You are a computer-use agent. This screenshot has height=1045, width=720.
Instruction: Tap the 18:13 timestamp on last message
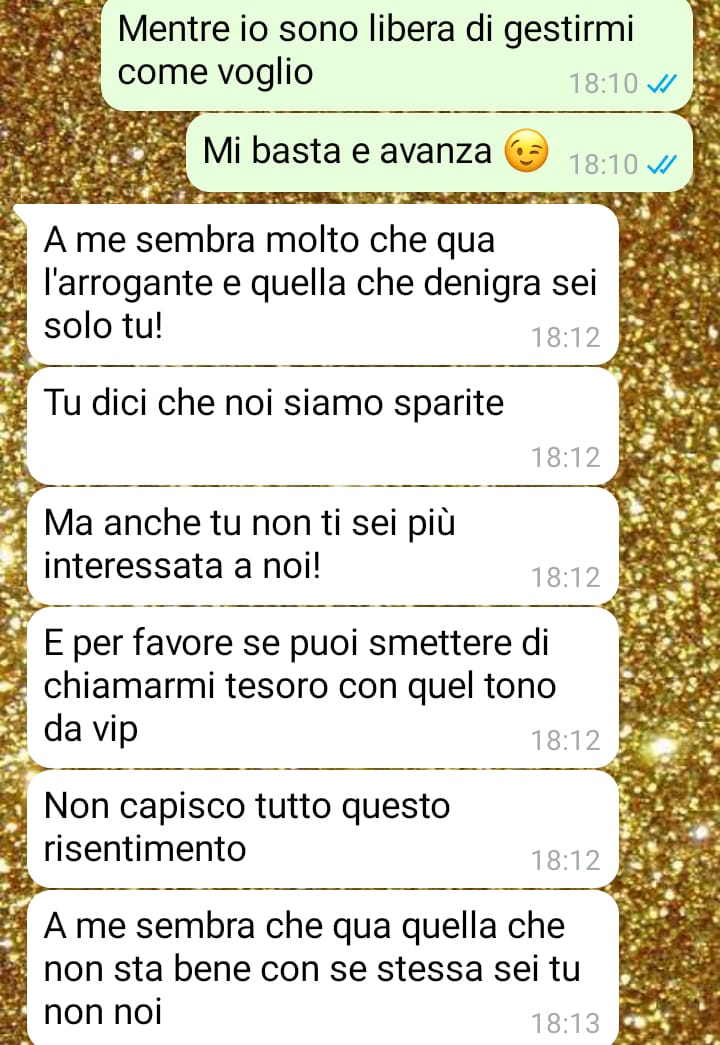coord(565,1023)
